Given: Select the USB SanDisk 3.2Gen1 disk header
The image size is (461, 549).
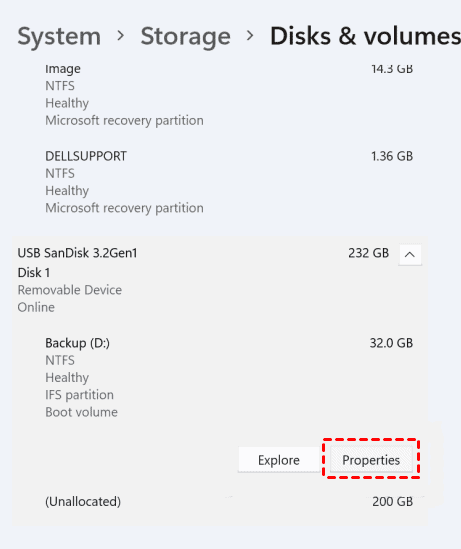Looking at the screenshot, I should coord(221,280).
